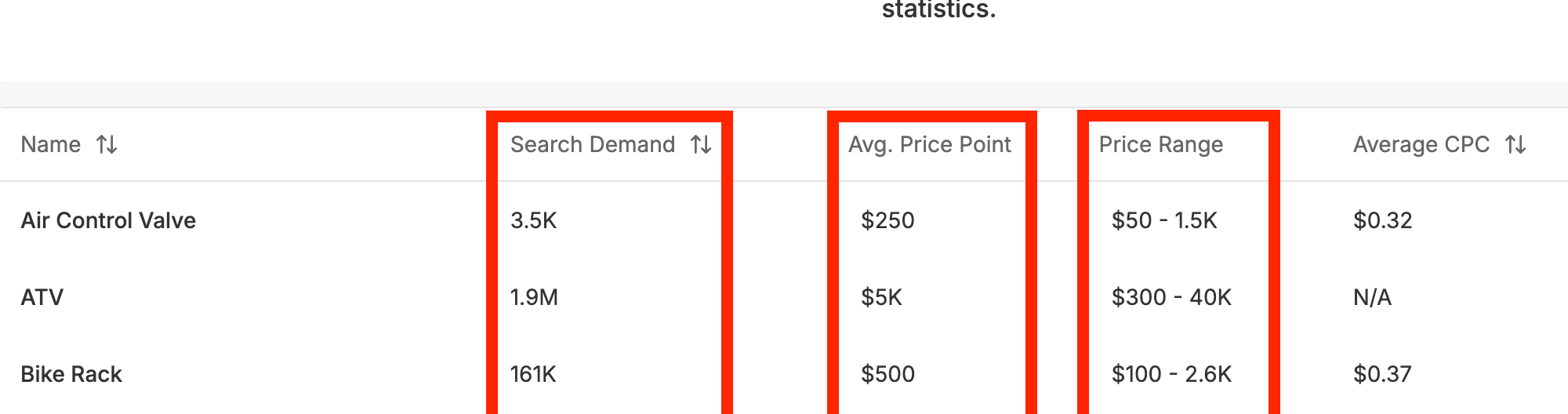Select the $250 average price cell
The height and width of the screenshot is (414, 1568).
887,220
